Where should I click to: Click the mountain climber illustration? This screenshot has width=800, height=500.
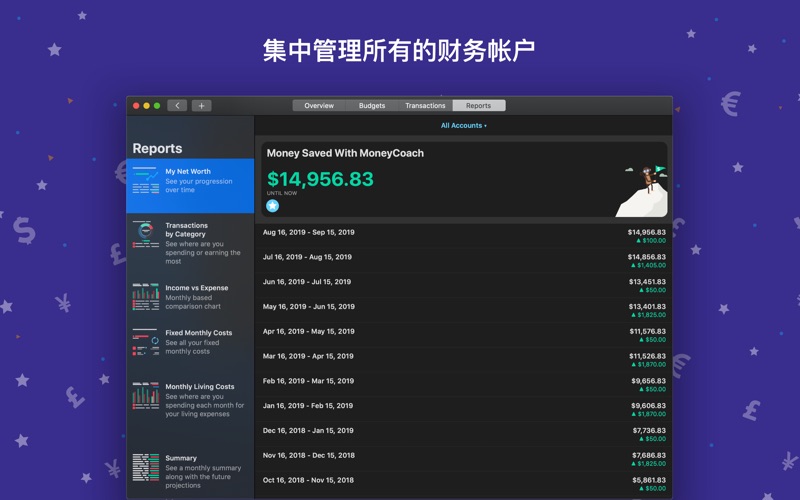(x=641, y=191)
